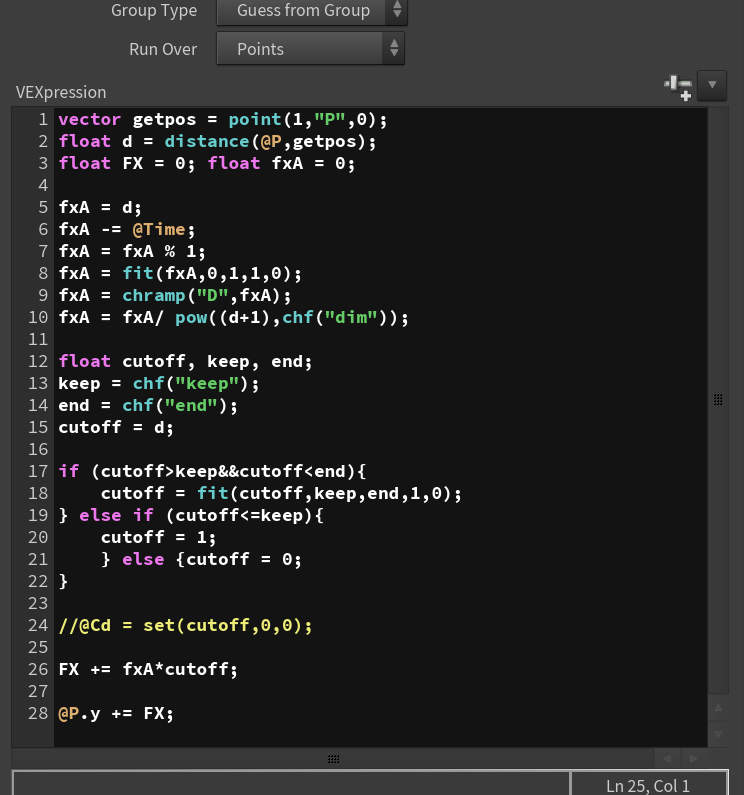Click '@Time' on line 6
Screen dimensions: 744x795
159,230
